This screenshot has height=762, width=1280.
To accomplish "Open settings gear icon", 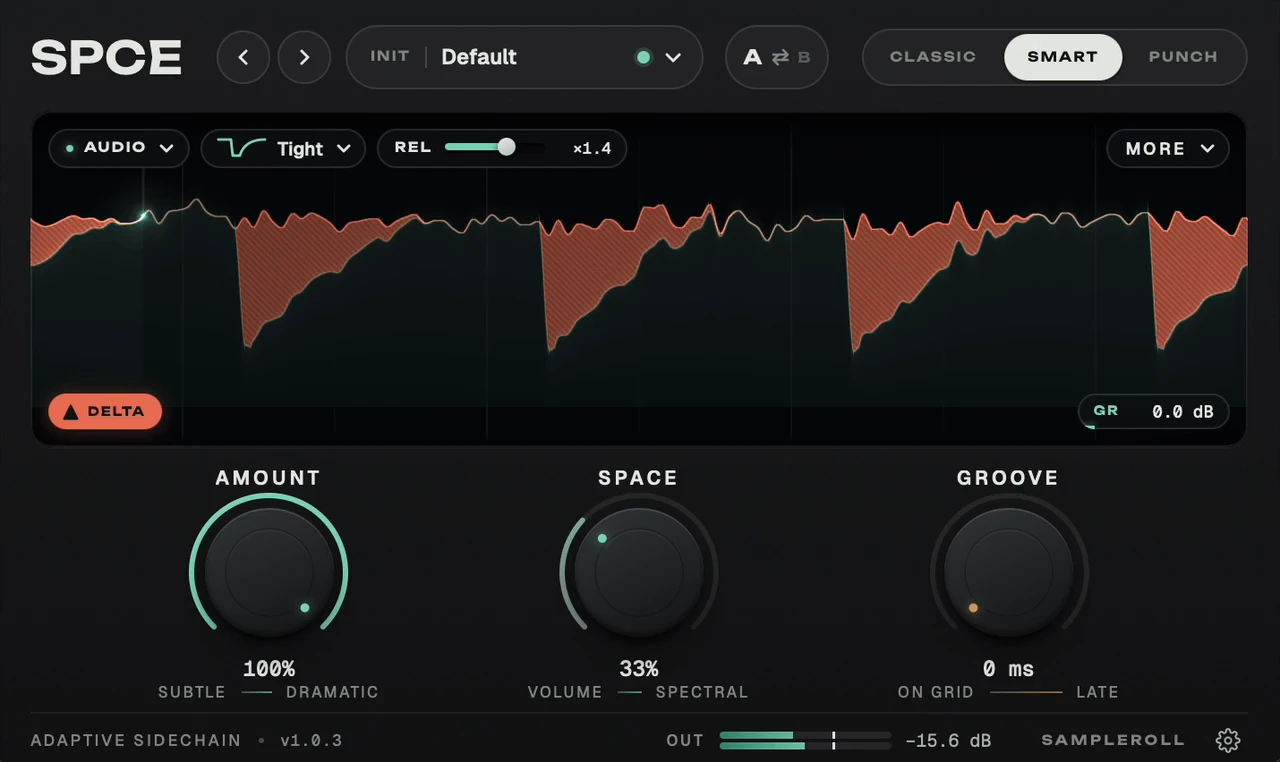I will coord(1228,740).
